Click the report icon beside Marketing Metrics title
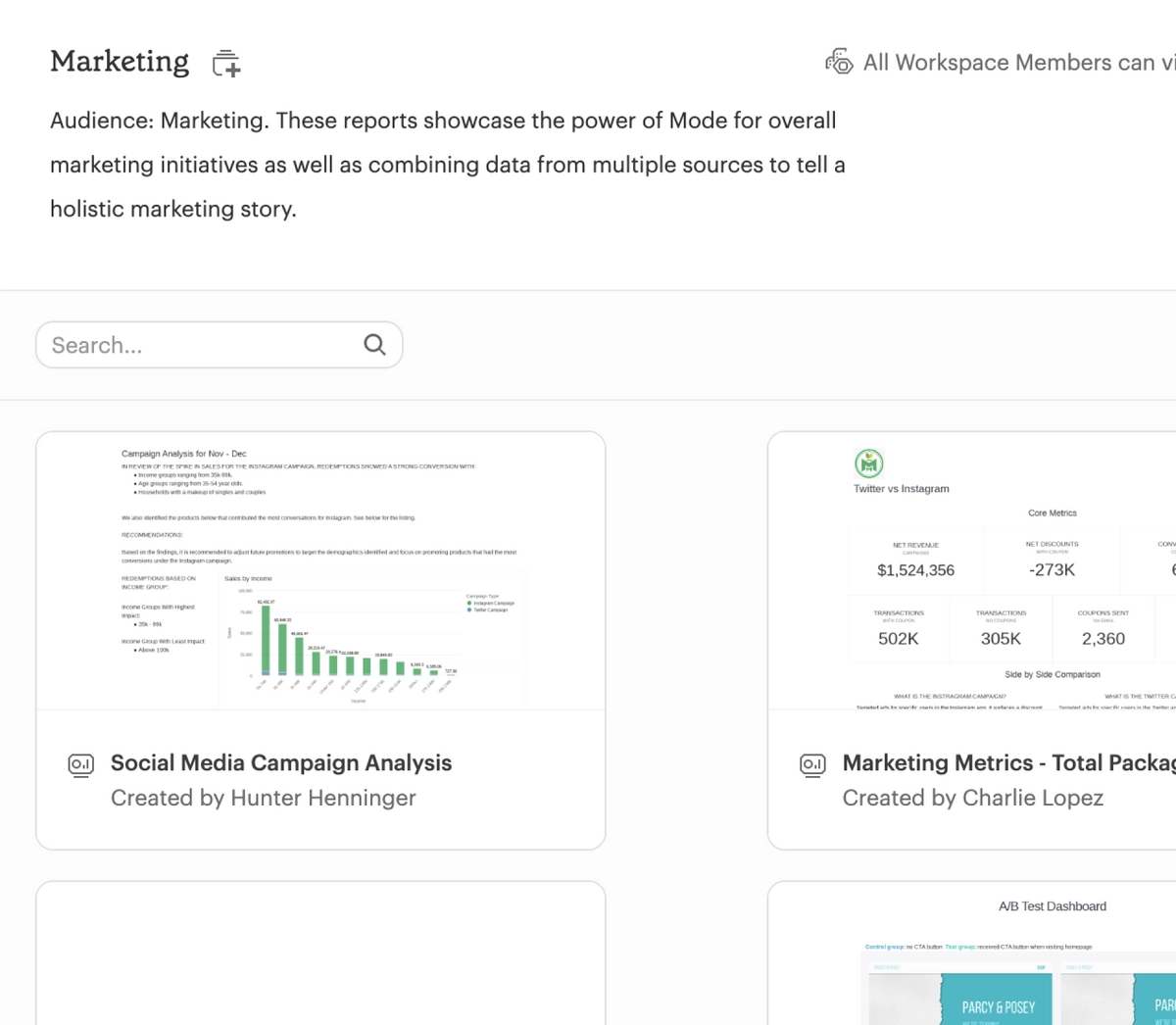 [x=812, y=764]
